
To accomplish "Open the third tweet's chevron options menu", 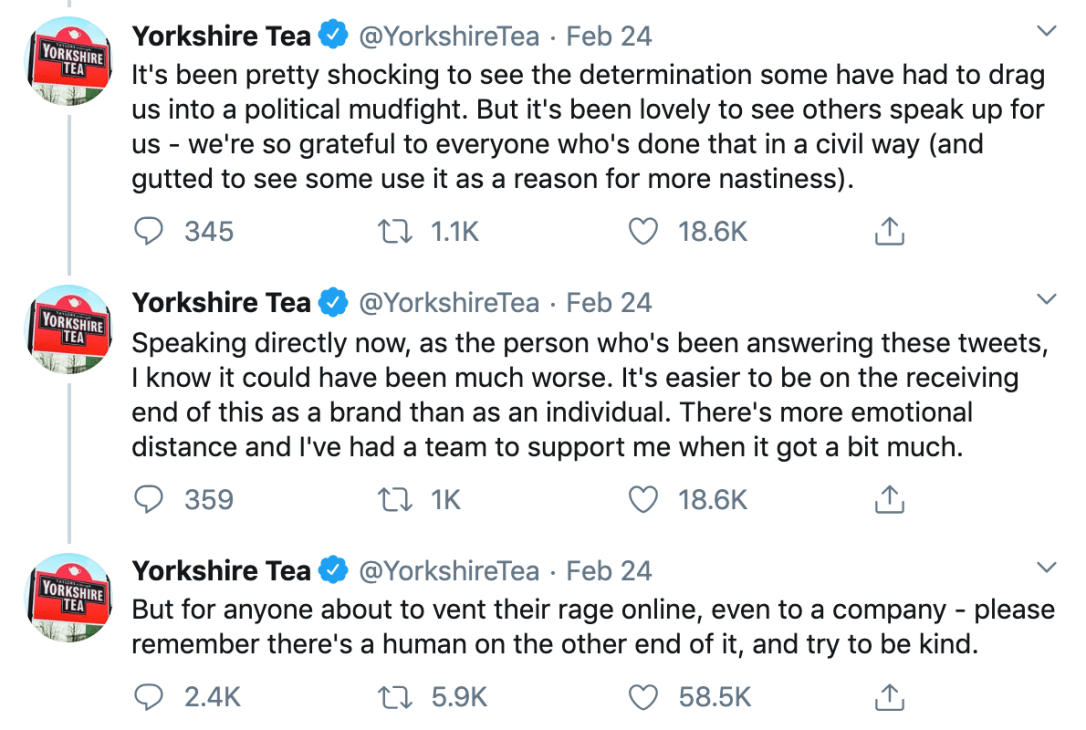I will 1046,568.
